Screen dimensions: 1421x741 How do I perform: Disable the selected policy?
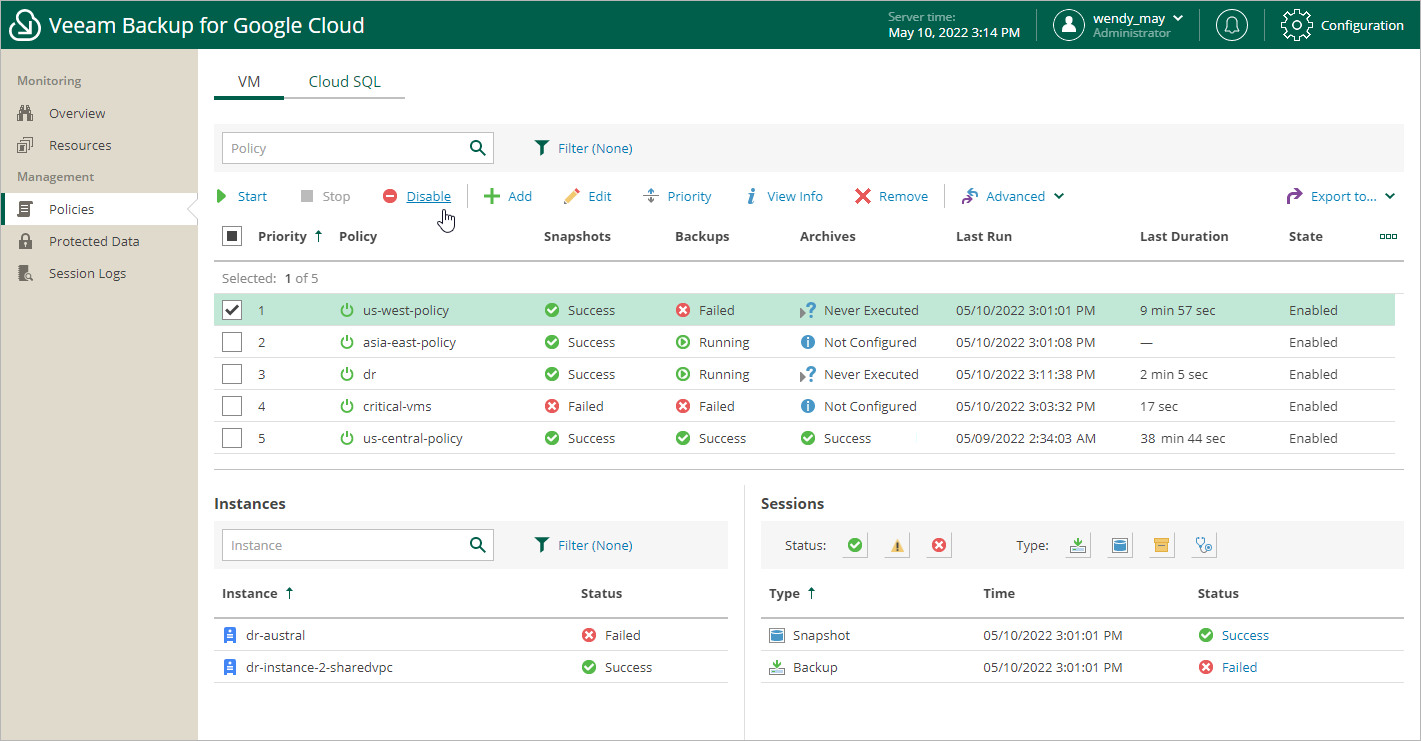[417, 196]
